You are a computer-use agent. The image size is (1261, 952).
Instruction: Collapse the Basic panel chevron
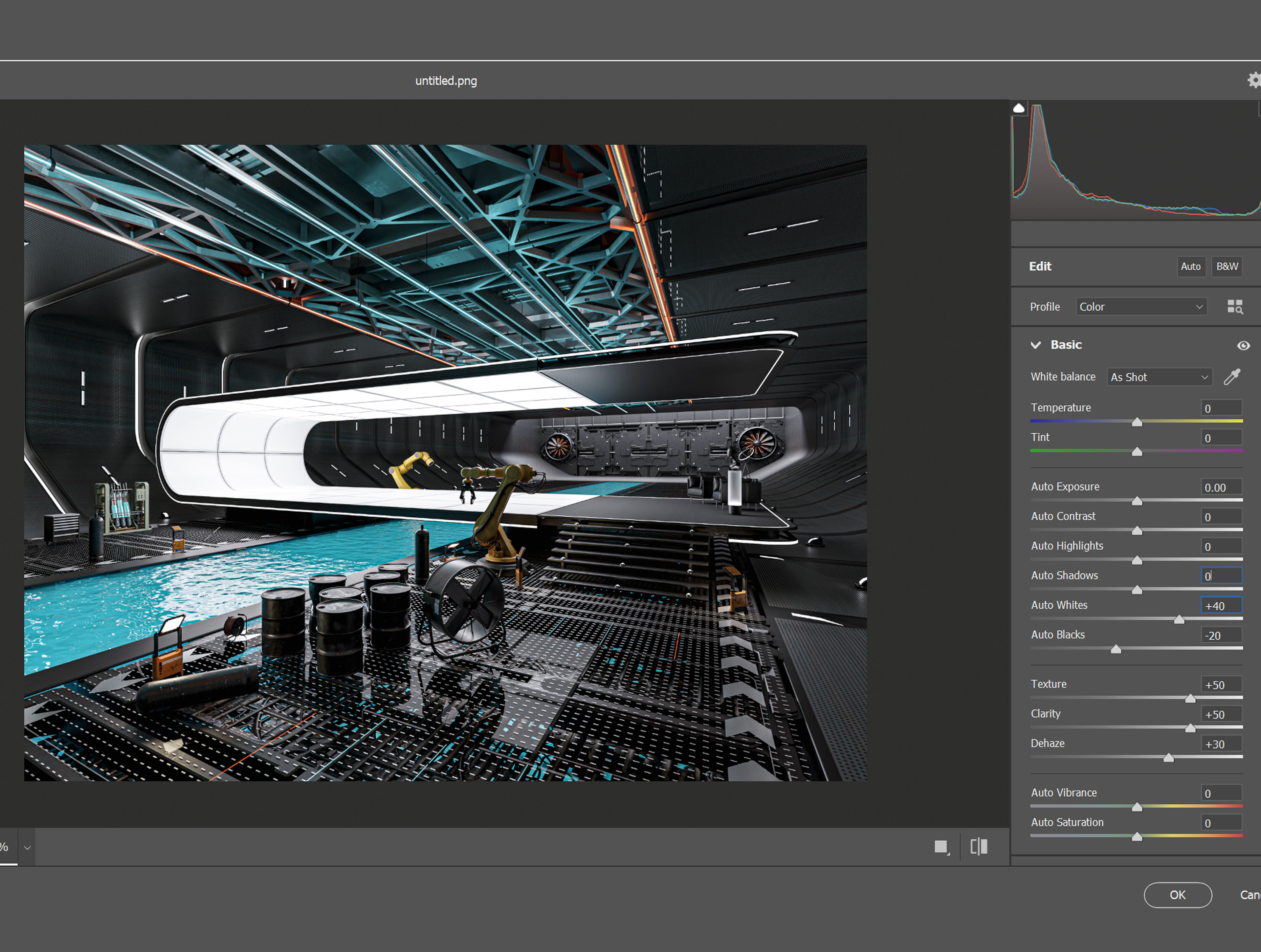[1036, 345]
